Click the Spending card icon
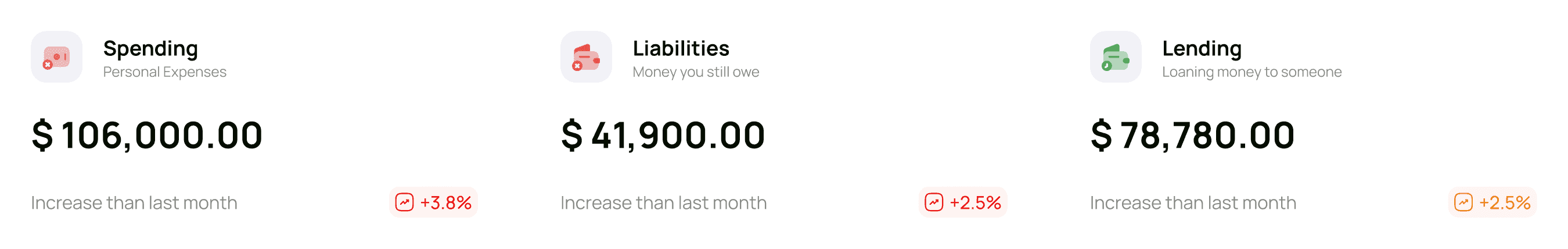The width and height of the screenshot is (1568, 249). (56, 57)
